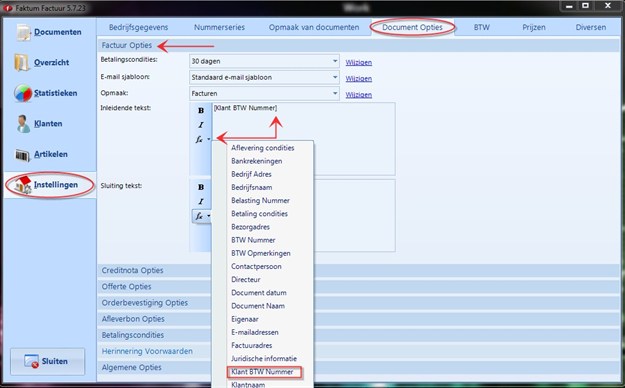Select Belasting Nummer from field menu
625x388 pixels.
pyautogui.click(x=260, y=201)
